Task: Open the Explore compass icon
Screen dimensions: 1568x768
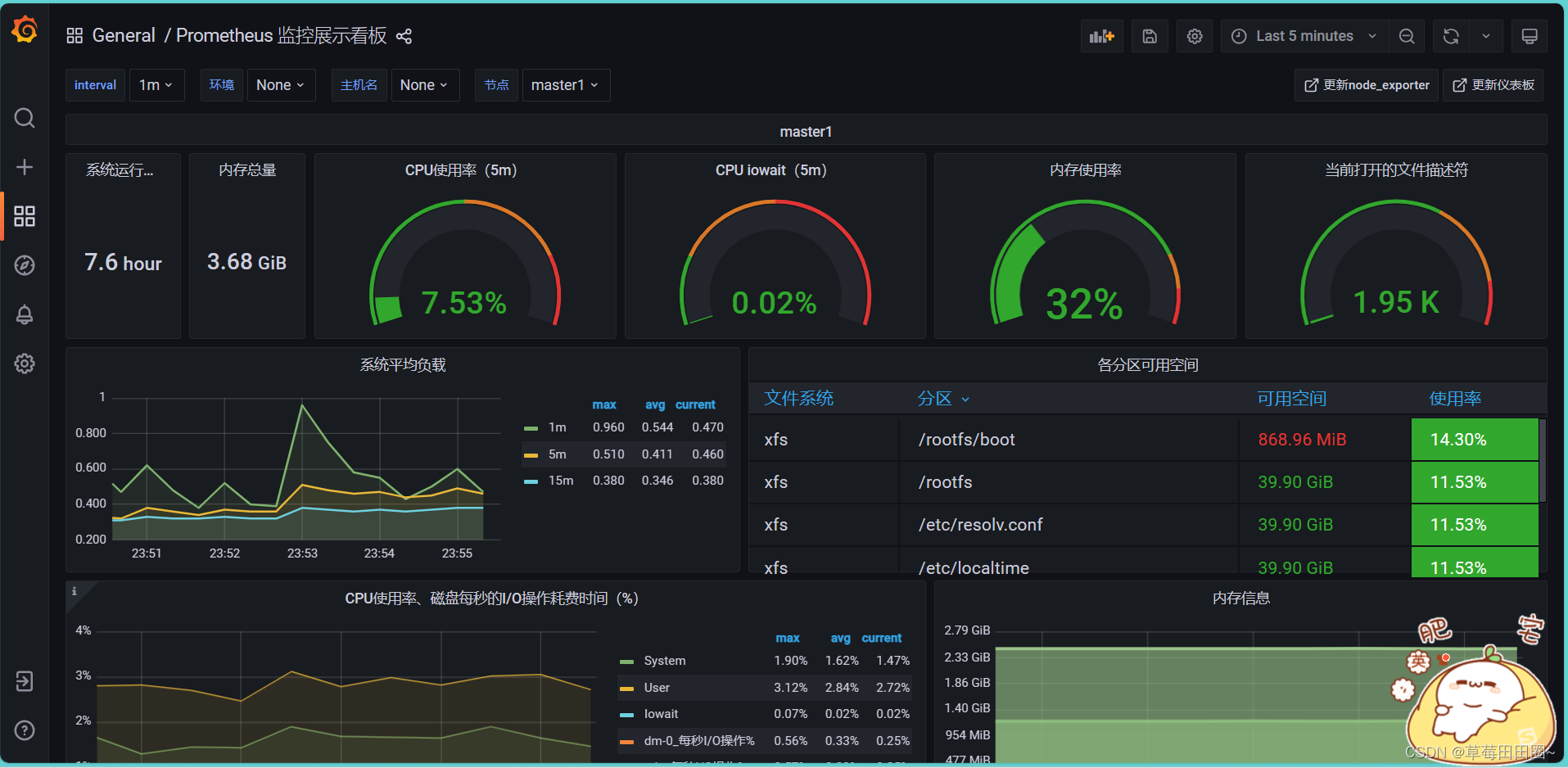Action: pyautogui.click(x=25, y=265)
